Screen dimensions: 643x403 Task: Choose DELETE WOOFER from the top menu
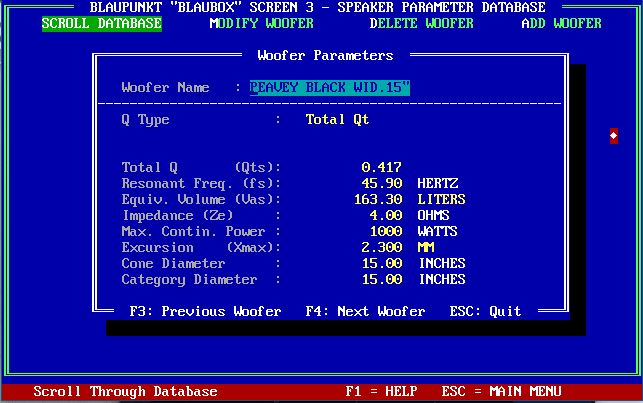[x=422, y=23]
